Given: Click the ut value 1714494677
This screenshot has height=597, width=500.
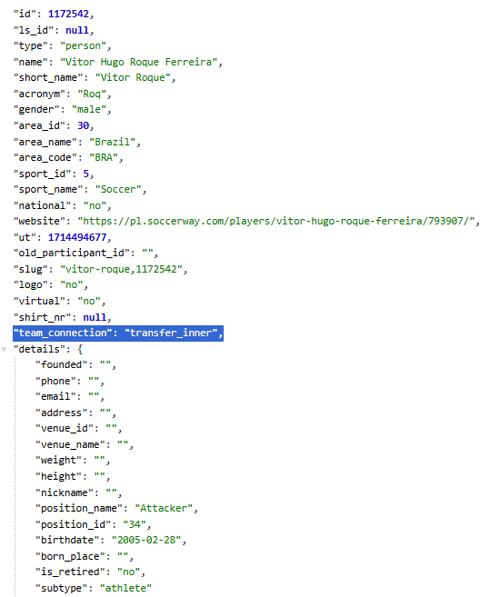Looking at the screenshot, I should [77, 238].
